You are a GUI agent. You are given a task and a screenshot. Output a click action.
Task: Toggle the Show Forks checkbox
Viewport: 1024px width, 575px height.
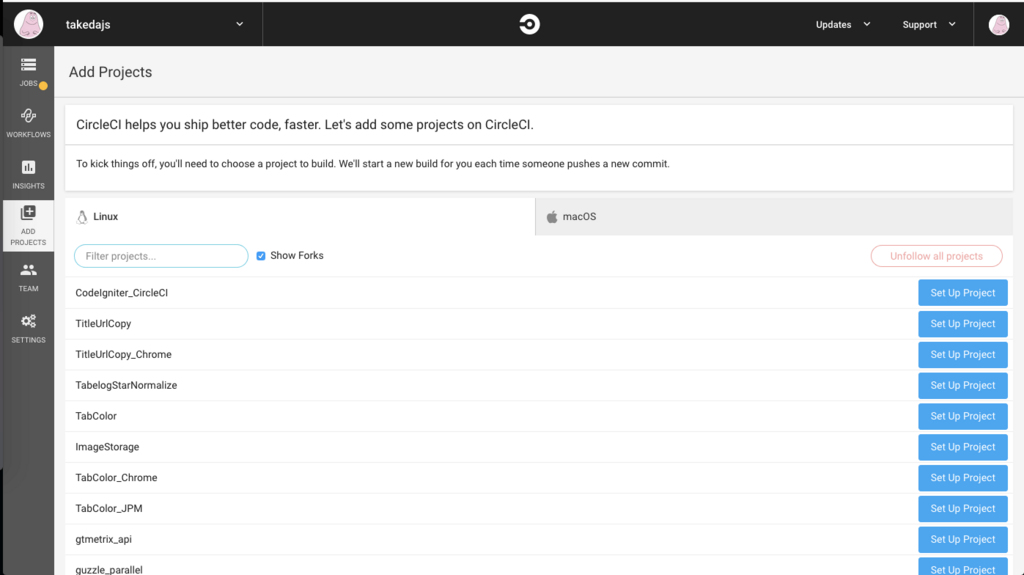pyautogui.click(x=261, y=255)
